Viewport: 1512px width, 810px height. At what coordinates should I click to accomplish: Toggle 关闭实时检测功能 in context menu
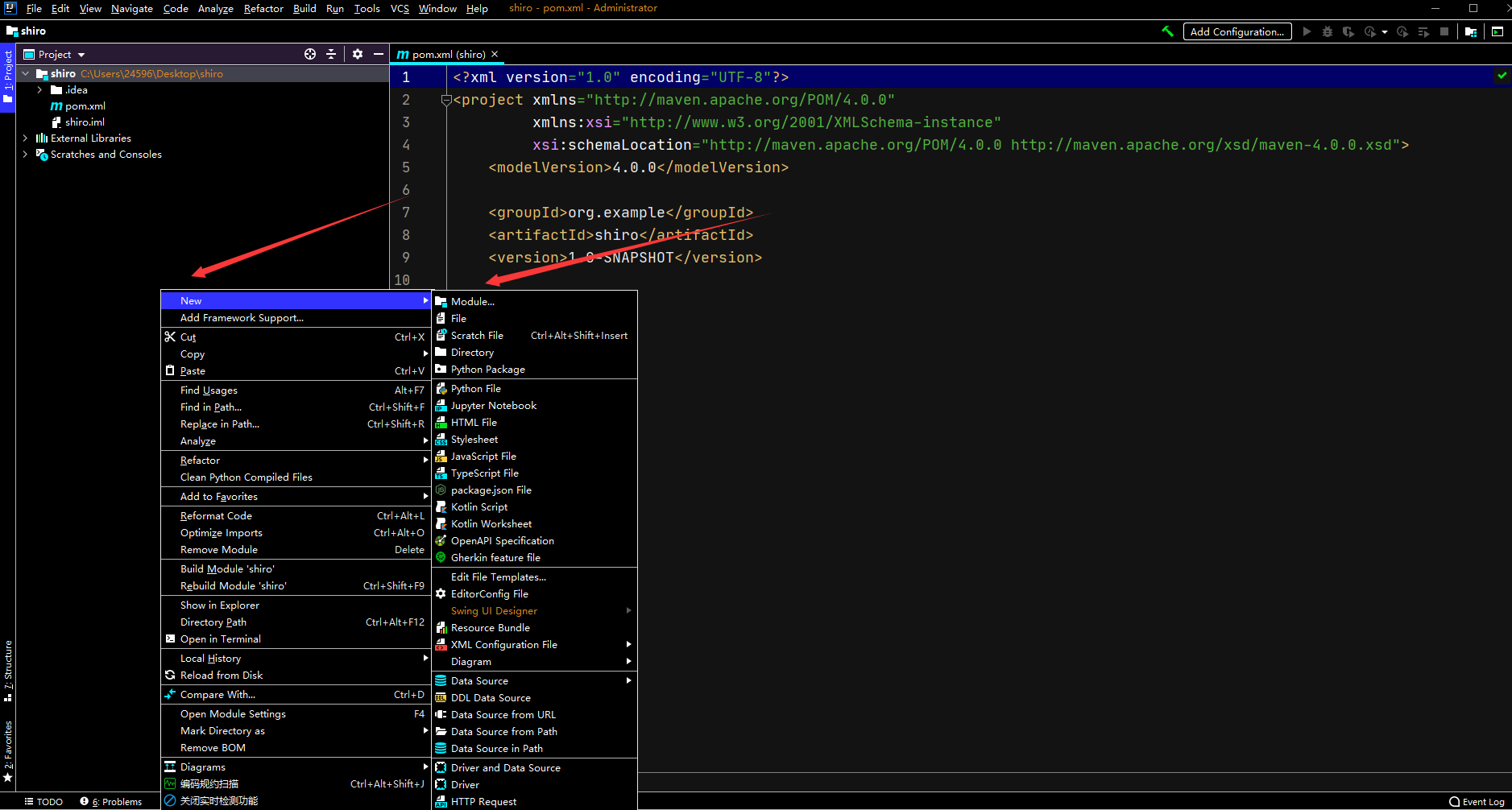(296, 800)
